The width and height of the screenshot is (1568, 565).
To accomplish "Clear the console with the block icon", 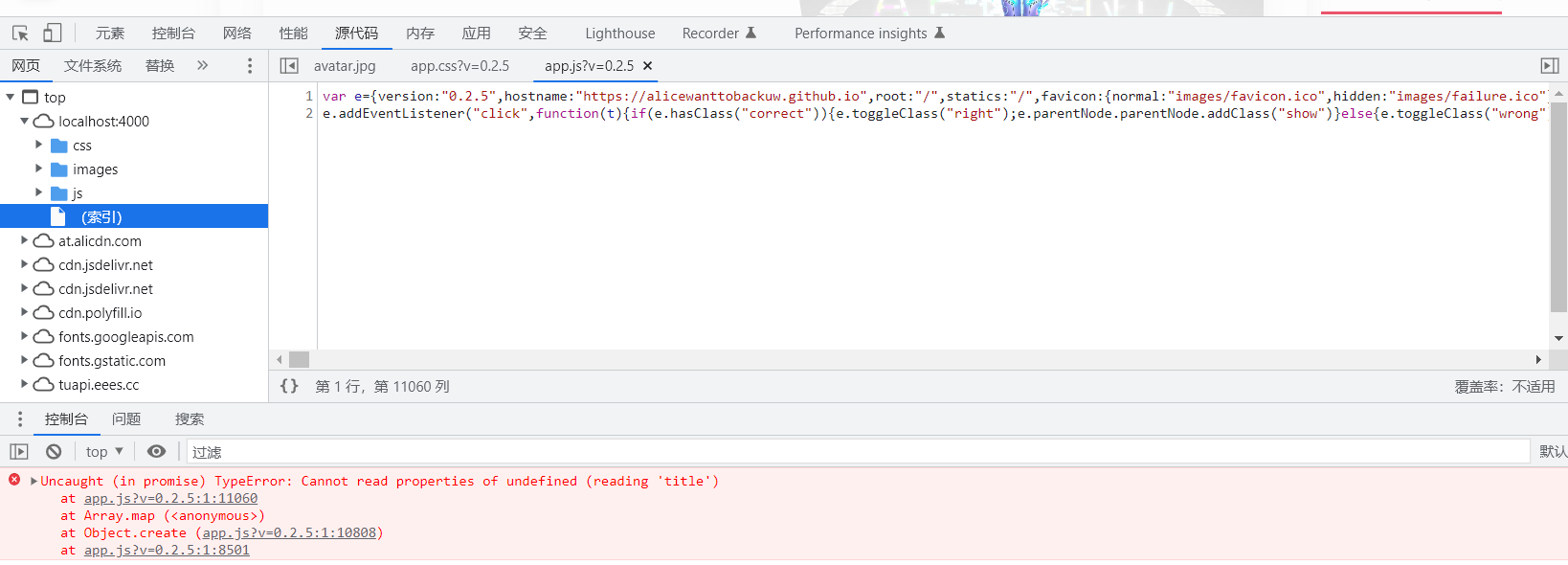I will pyautogui.click(x=54, y=452).
